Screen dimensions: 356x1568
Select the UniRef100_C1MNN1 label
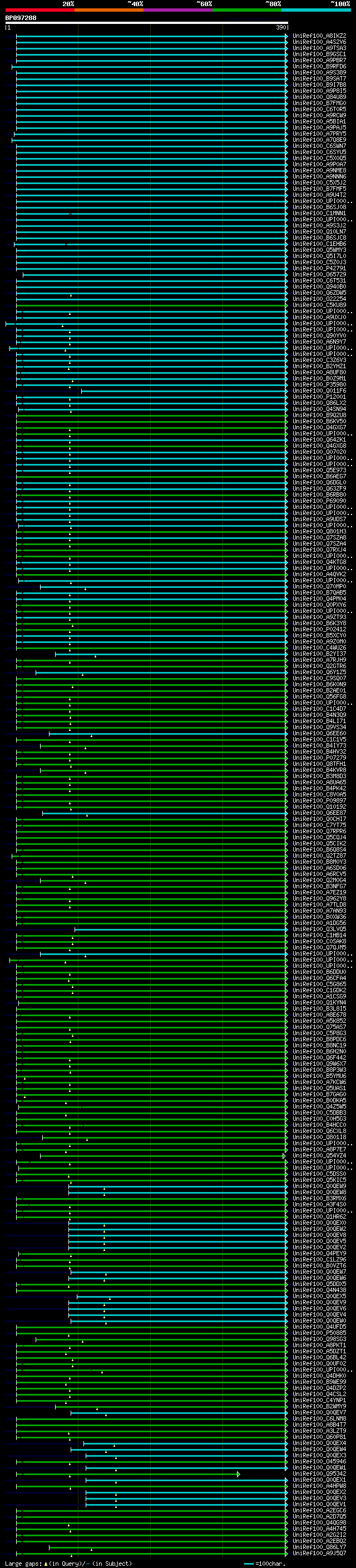click(x=319, y=214)
